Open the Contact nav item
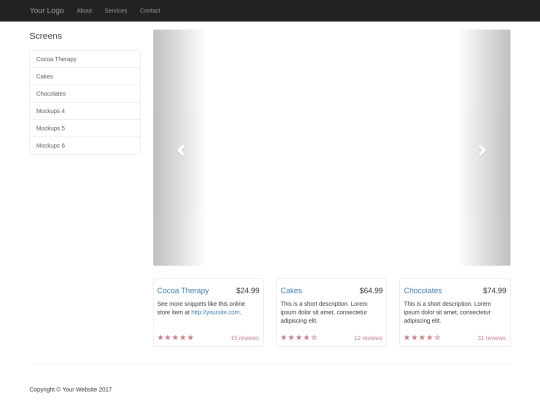This screenshot has width=540, height=405. point(150,11)
